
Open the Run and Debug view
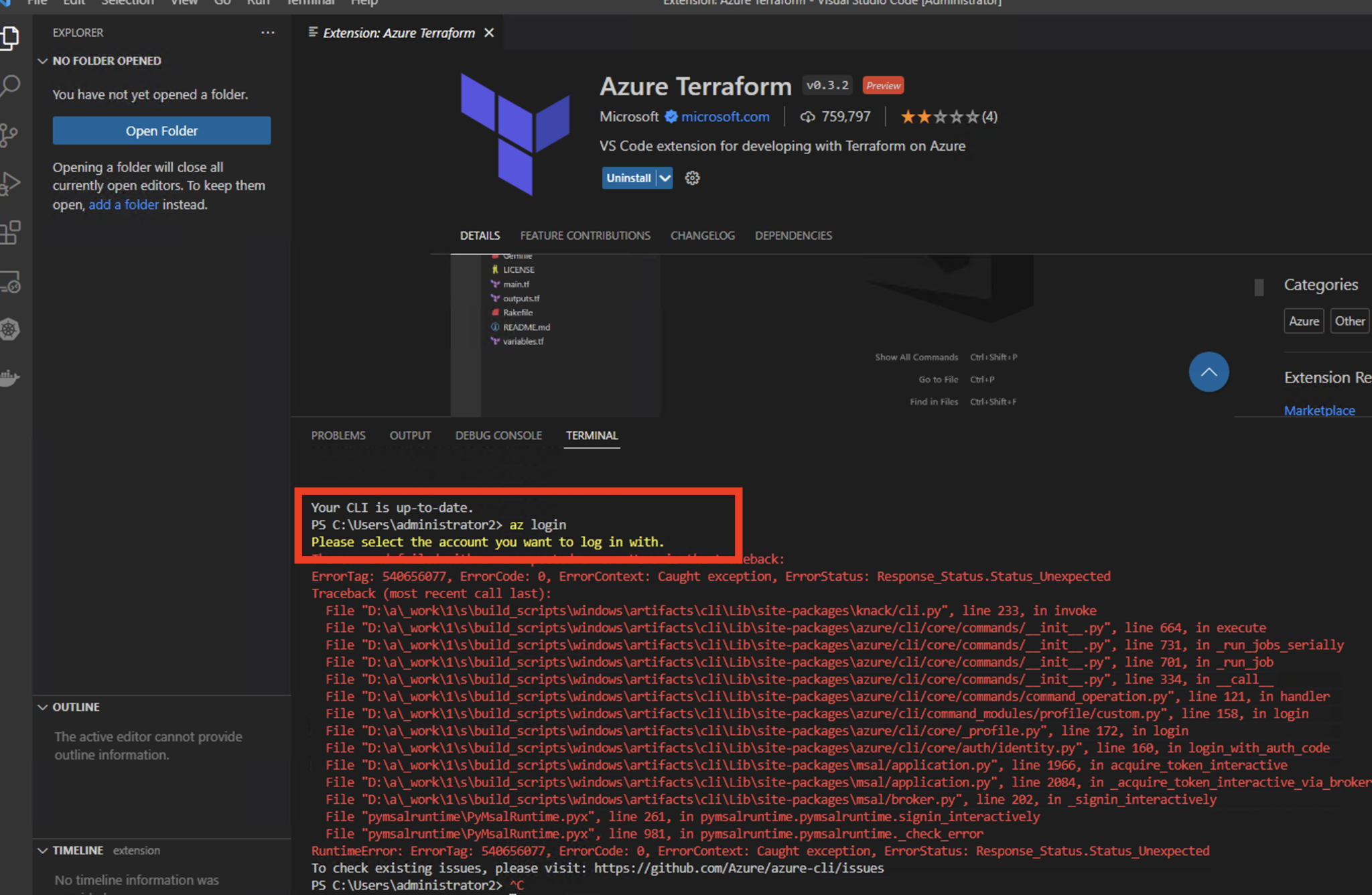pyautogui.click(x=11, y=182)
